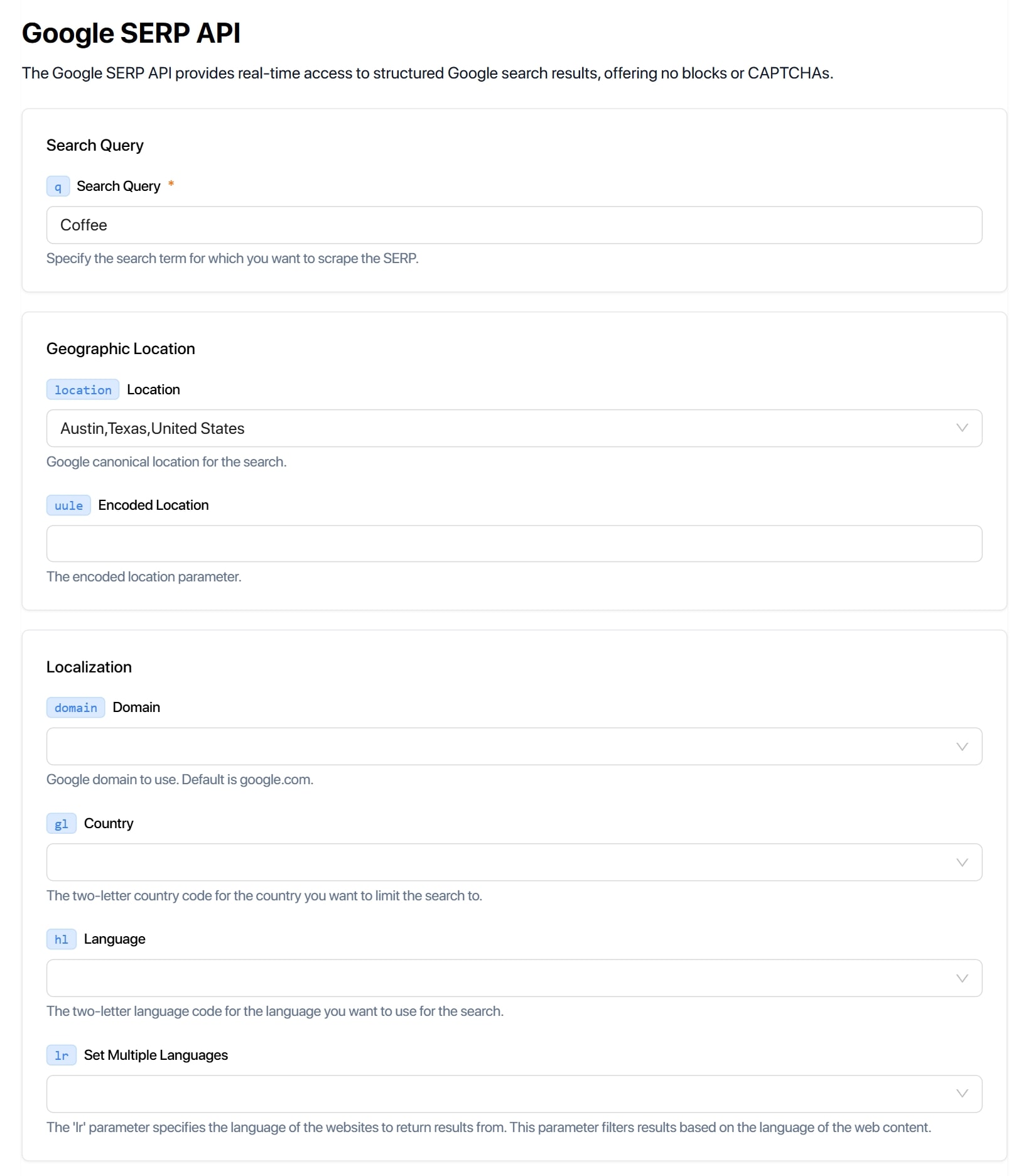
Task: Expand the Domain dropdown
Action: 961,747
